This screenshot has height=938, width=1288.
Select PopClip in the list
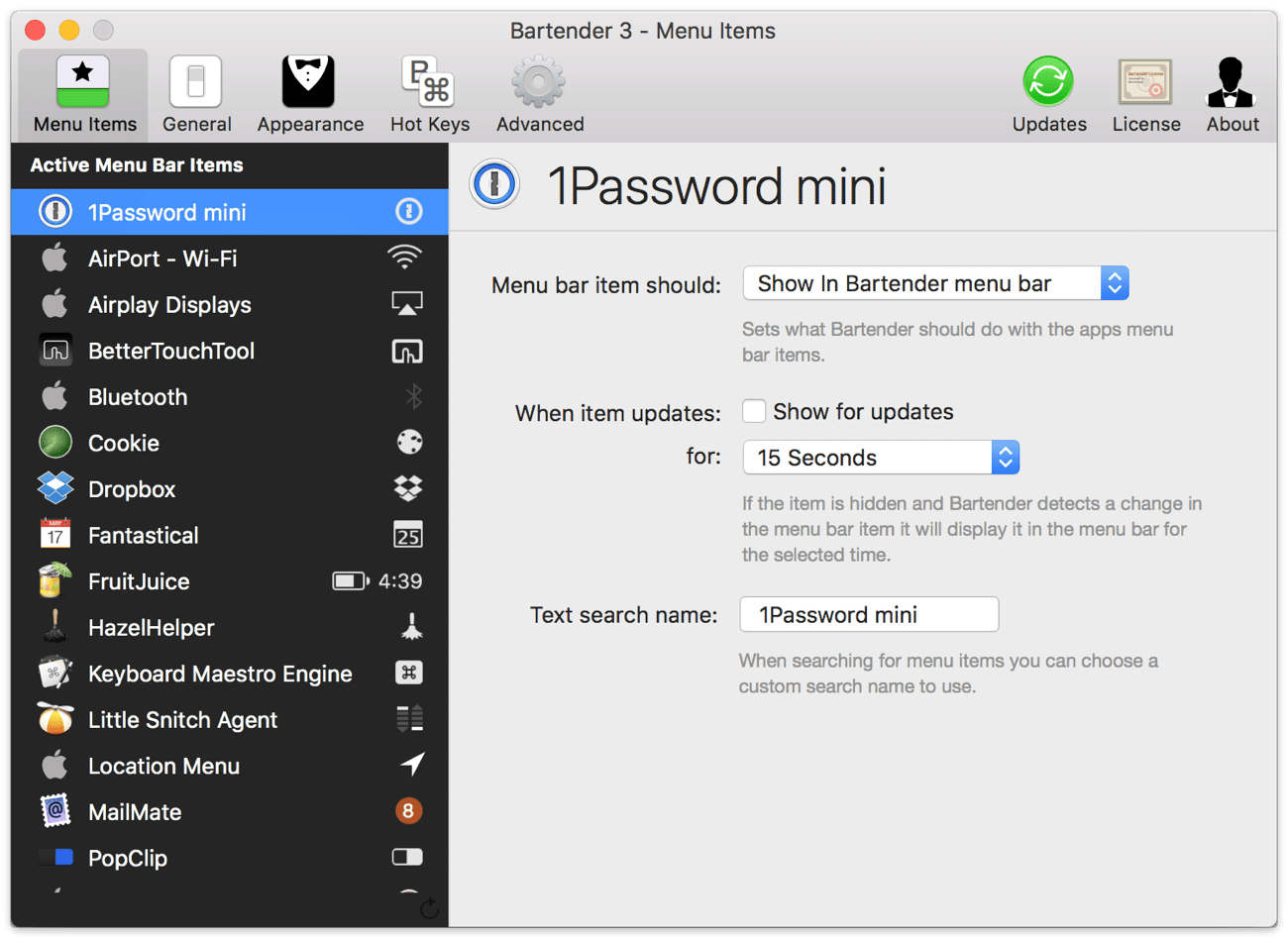coord(230,858)
